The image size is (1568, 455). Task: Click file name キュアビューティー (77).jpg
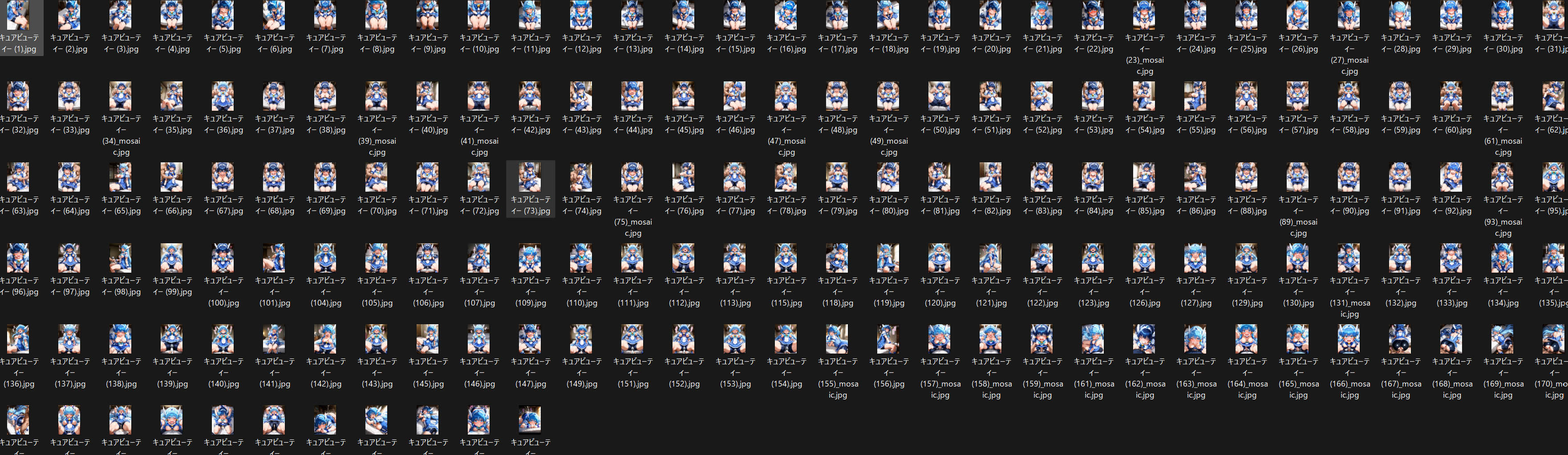click(x=735, y=205)
